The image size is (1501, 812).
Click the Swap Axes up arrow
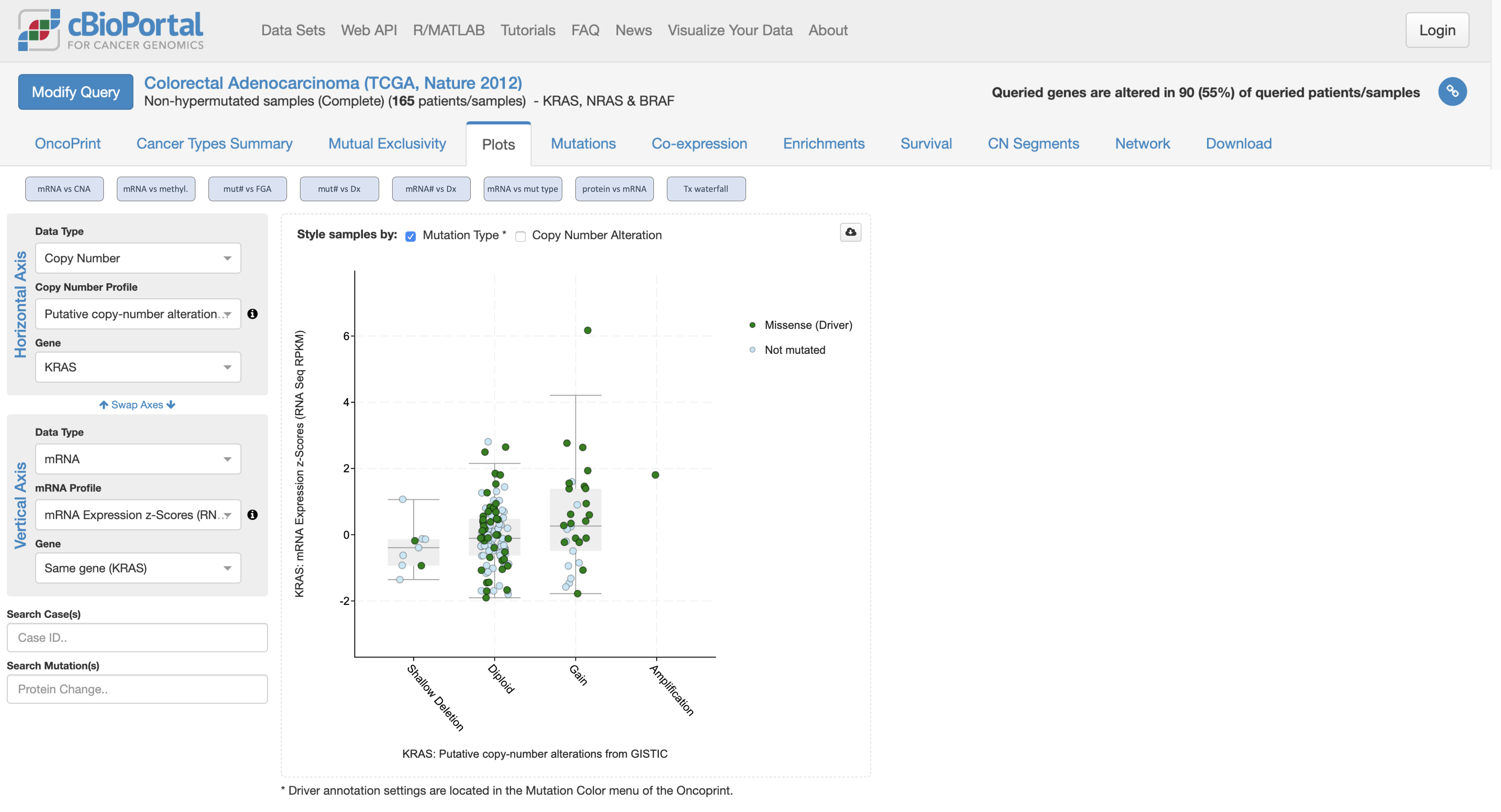pos(104,405)
